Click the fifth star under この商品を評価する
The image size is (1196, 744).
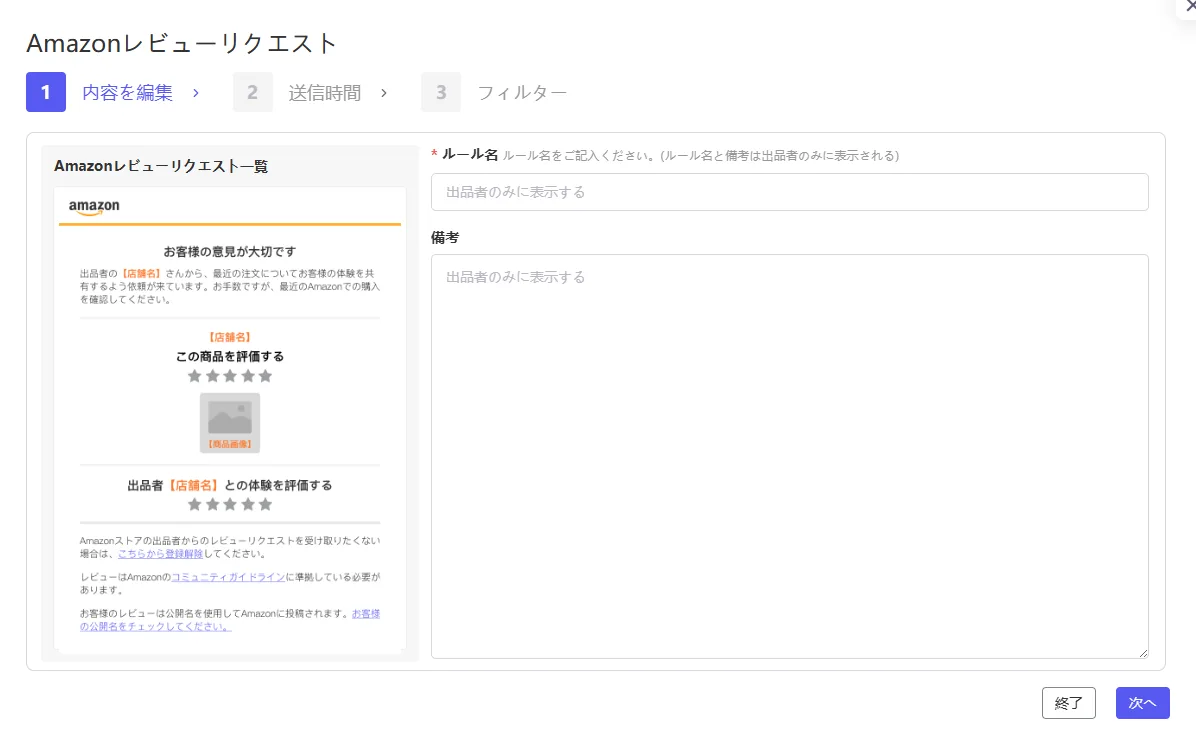click(265, 376)
